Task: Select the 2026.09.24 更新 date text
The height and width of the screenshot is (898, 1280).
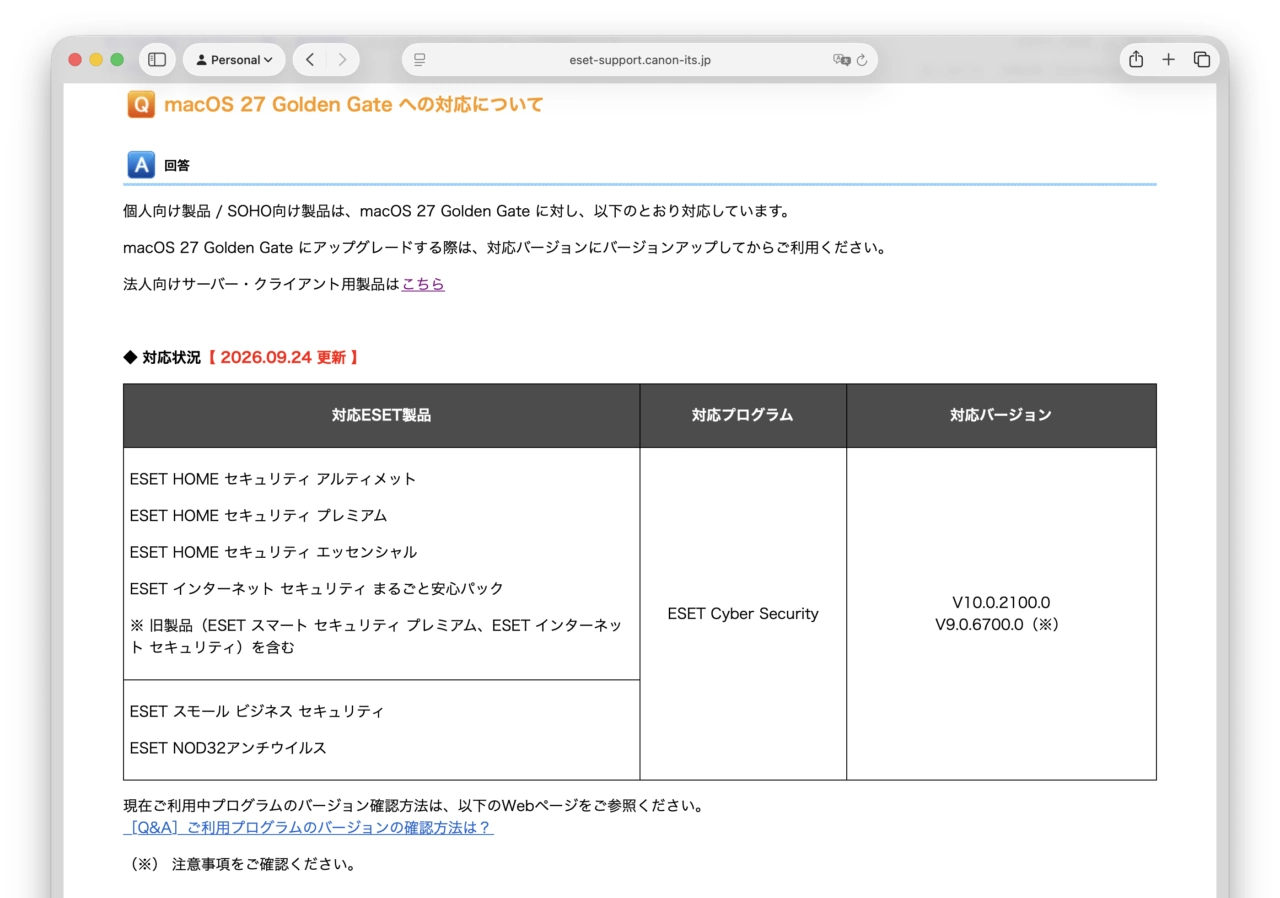Action: click(283, 357)
